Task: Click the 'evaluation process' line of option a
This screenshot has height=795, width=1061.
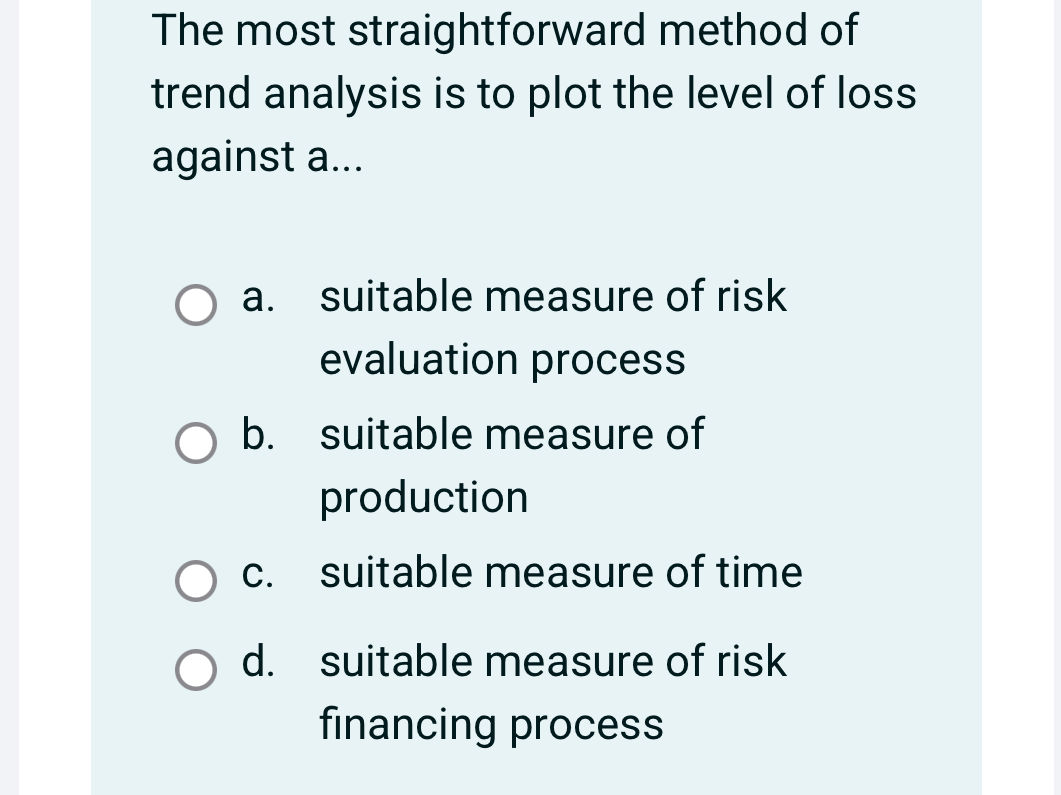Action: point(502,360)
